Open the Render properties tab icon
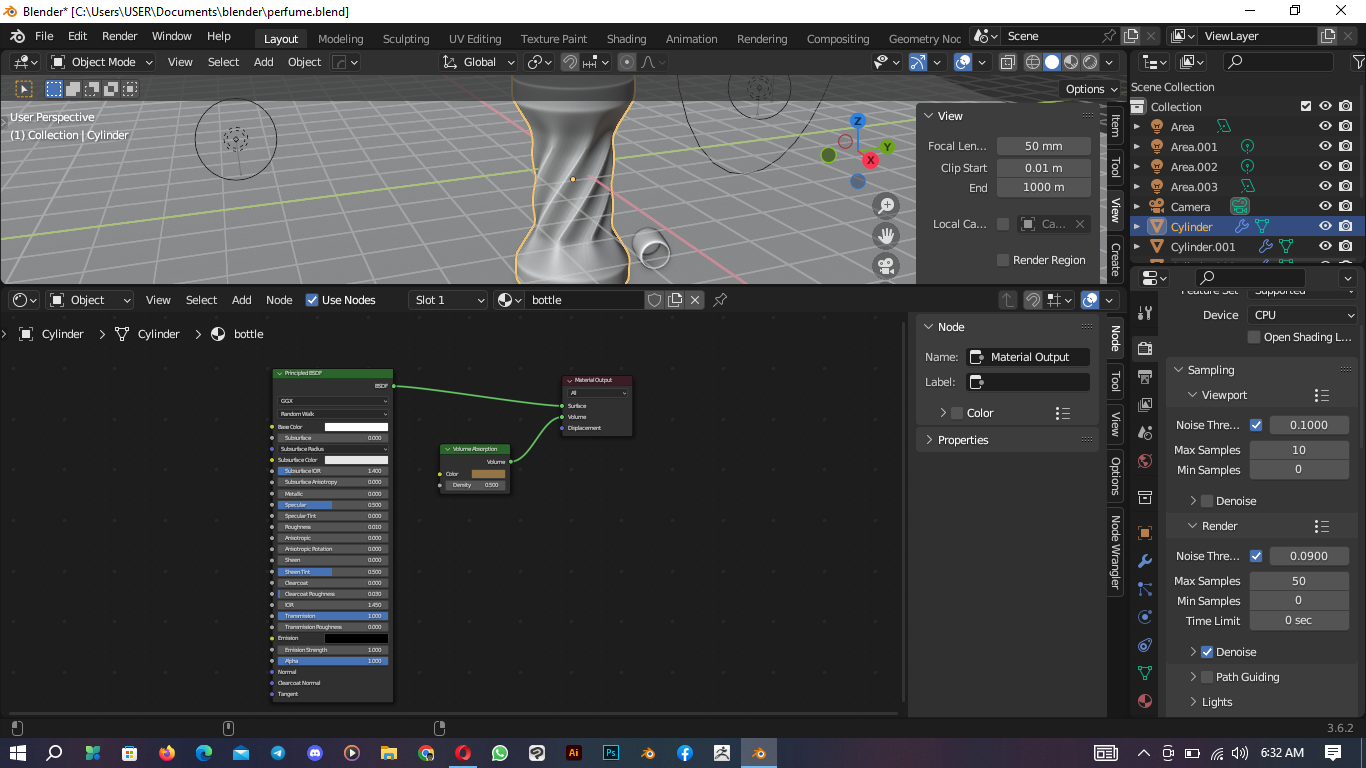The width and height of the screenshot is (1366, 768). click(x=1145, y=348)
